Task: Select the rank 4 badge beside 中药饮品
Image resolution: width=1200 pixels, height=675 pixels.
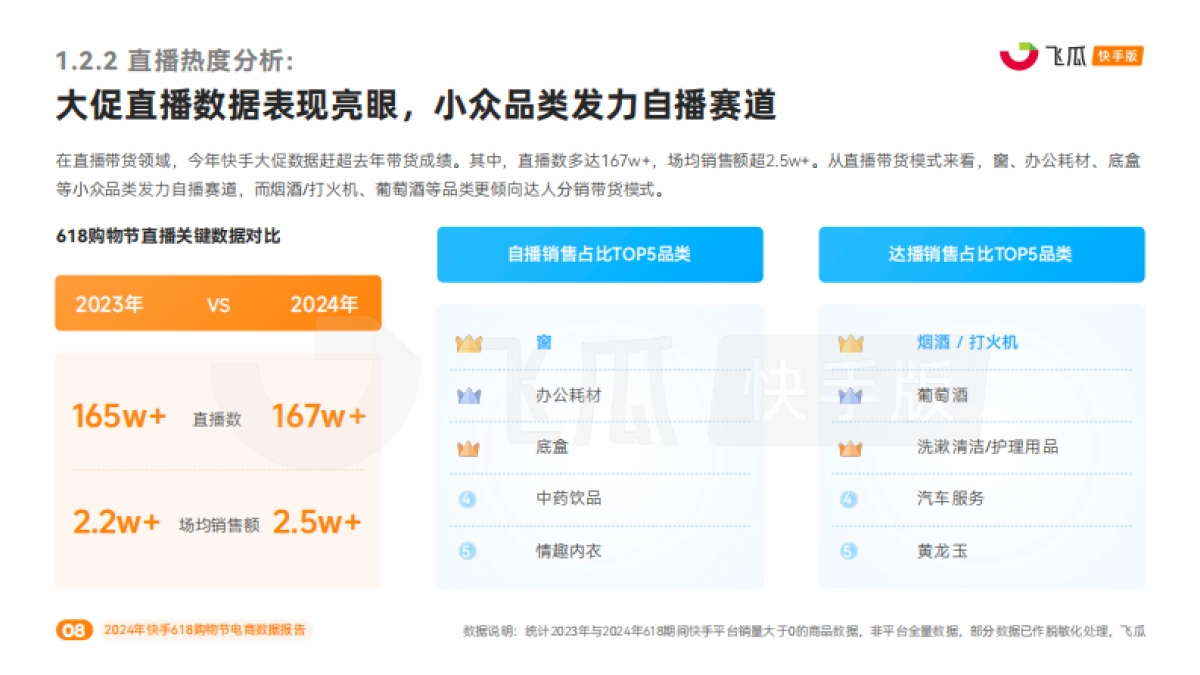Action: click(468, 499)
